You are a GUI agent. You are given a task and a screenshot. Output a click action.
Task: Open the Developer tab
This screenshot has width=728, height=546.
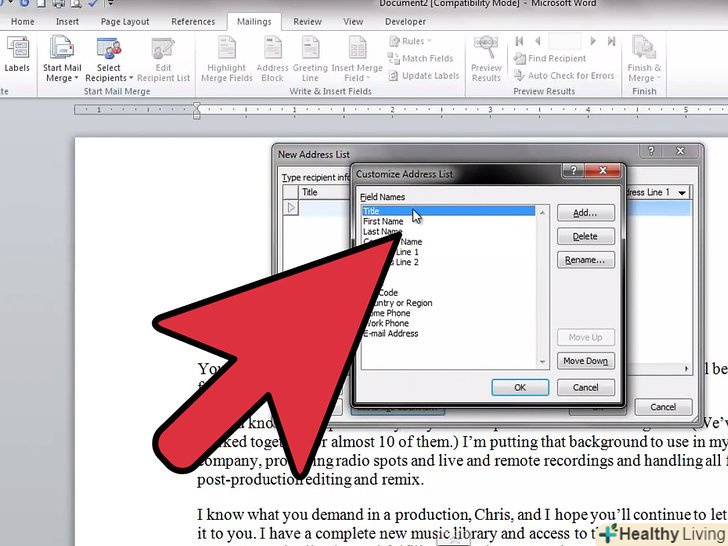pyautogui.click(x=405, y=22)
